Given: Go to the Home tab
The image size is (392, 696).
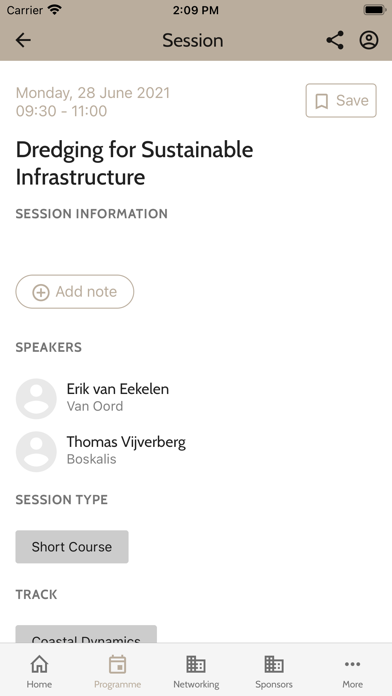Looking at the screenshot, I should tap(39, 672).
